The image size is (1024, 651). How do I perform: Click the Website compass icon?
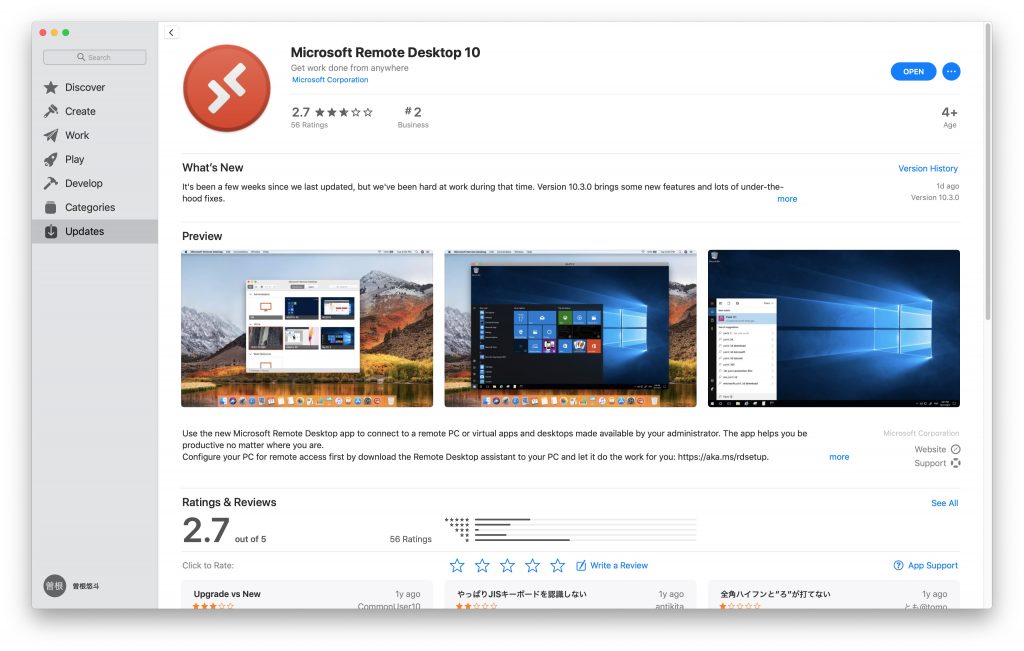pos(955,449)
